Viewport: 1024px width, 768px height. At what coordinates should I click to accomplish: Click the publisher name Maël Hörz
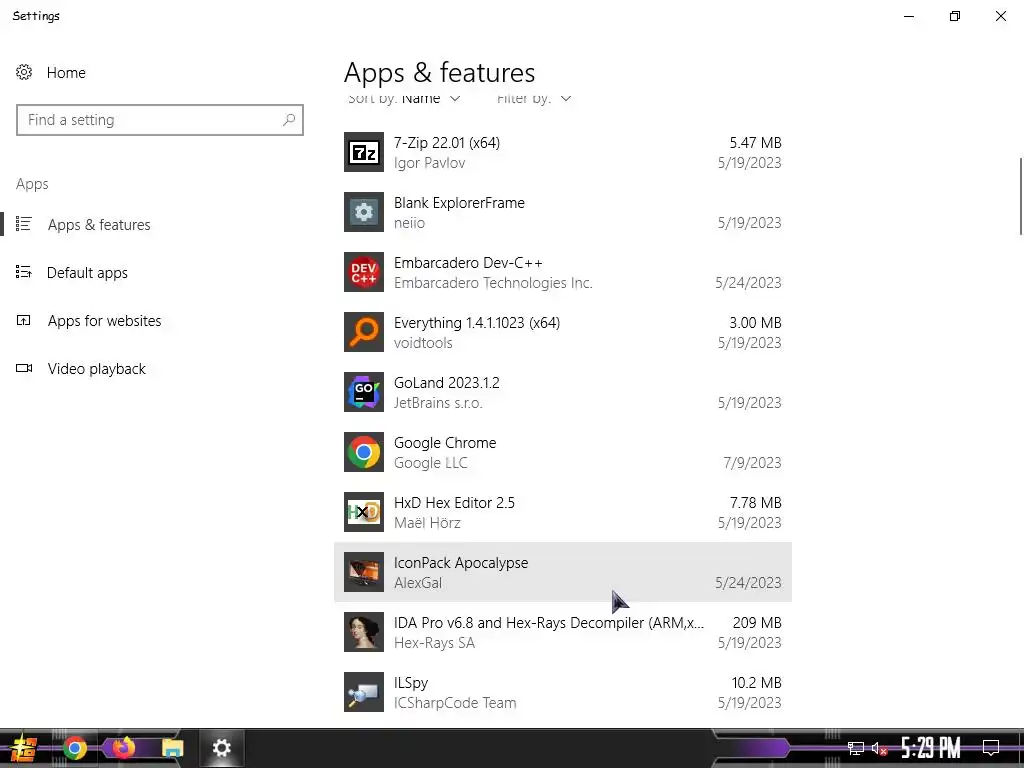(427, 523)
